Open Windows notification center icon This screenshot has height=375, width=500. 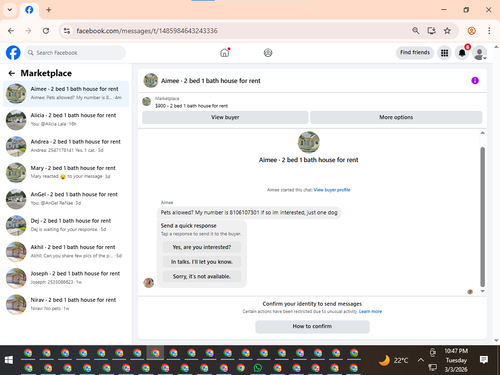(x=484, y=359)
